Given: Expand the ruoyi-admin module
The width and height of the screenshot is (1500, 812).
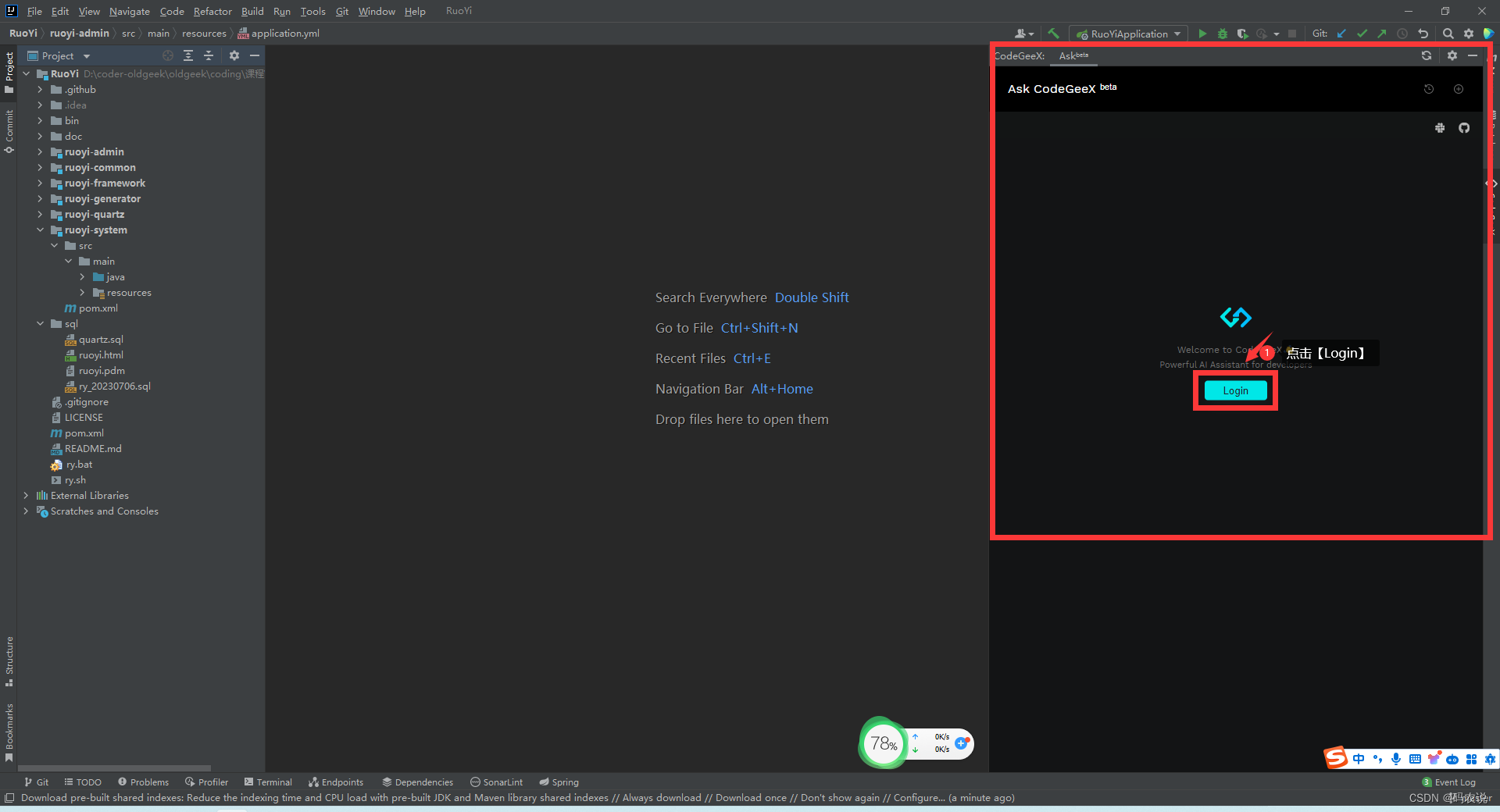Looking at the screenshot, I should [40, 151].
